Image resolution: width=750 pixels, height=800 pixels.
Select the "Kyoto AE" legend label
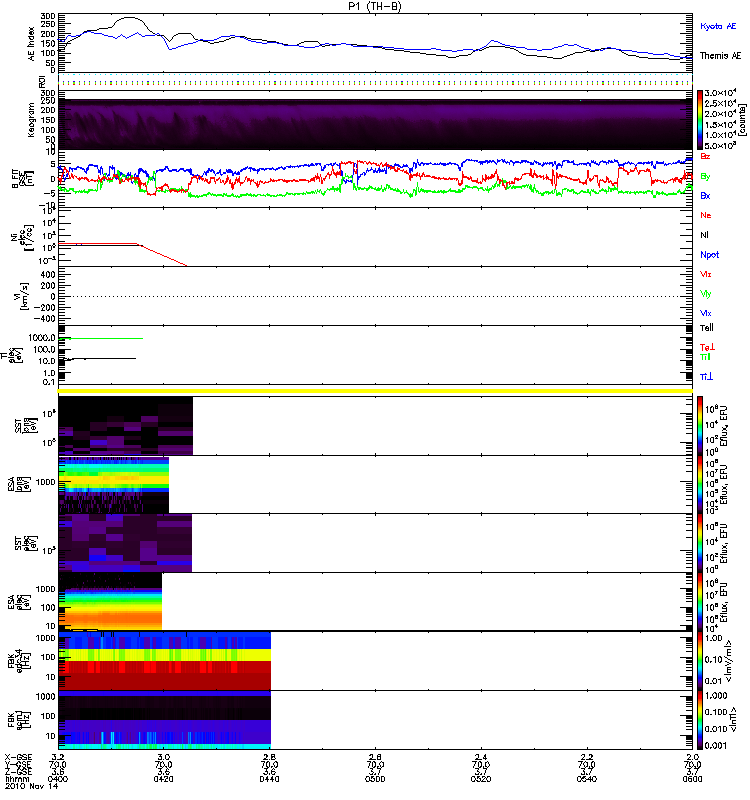[x=718, y=27]
